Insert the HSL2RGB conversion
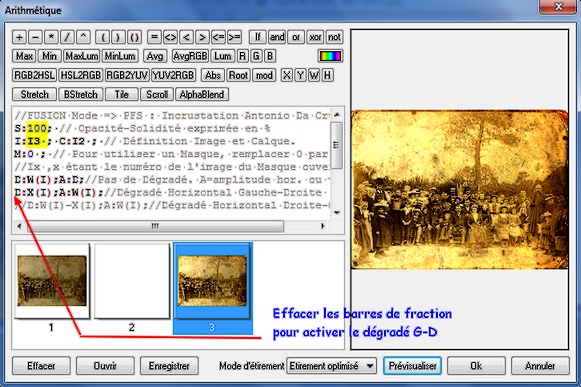The height and width of the screenshot is (387, 581). (80, 76)
